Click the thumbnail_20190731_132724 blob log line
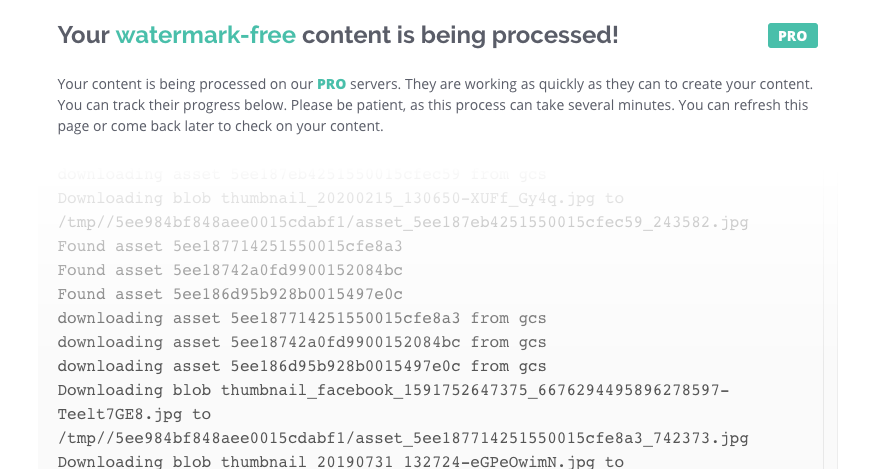The width and height of the screenshot is (889, 469). click(x=340, y=462)
